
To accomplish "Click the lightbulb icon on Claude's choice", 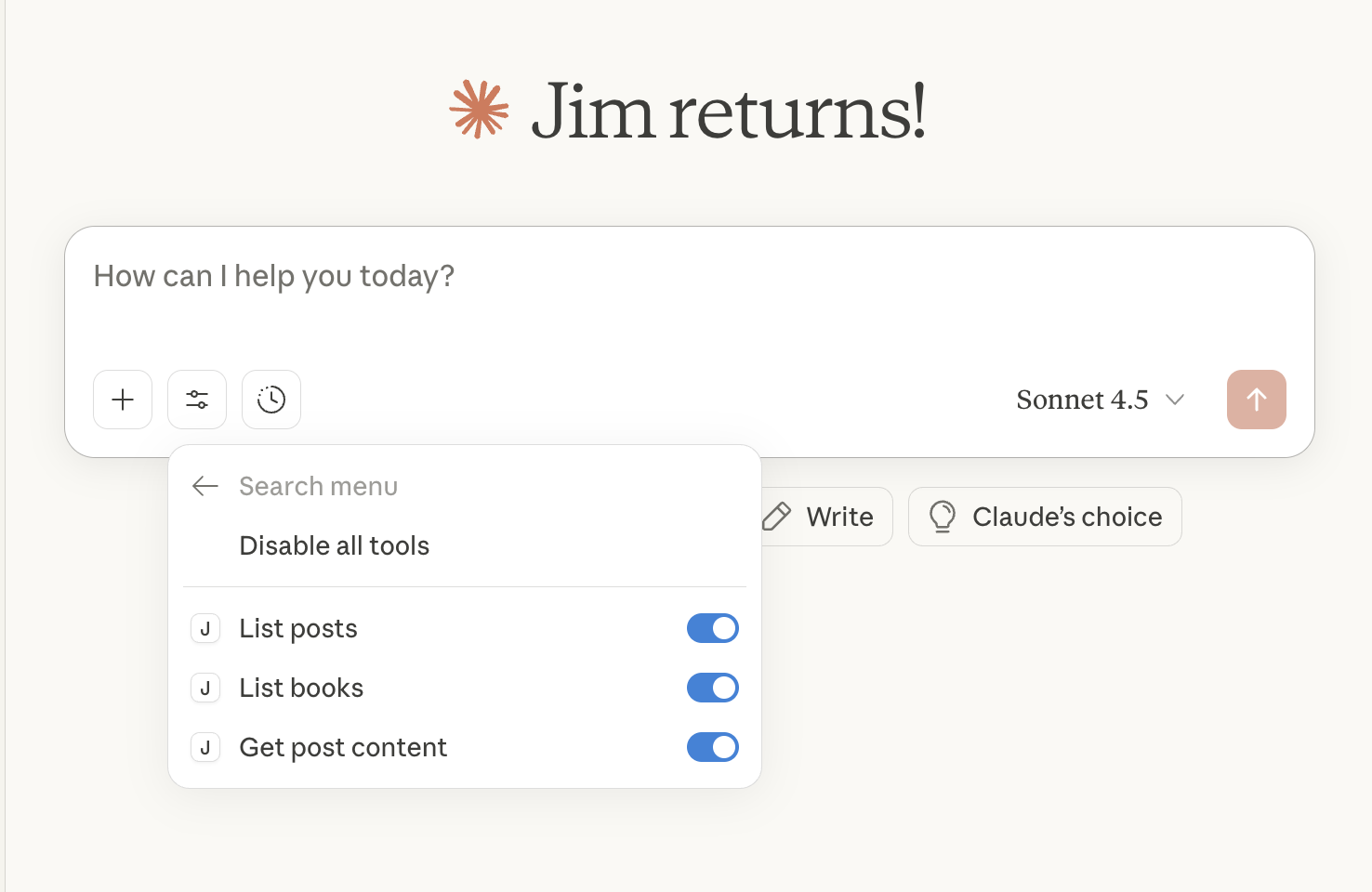I will pyautogui.click(x=942, y=517).
